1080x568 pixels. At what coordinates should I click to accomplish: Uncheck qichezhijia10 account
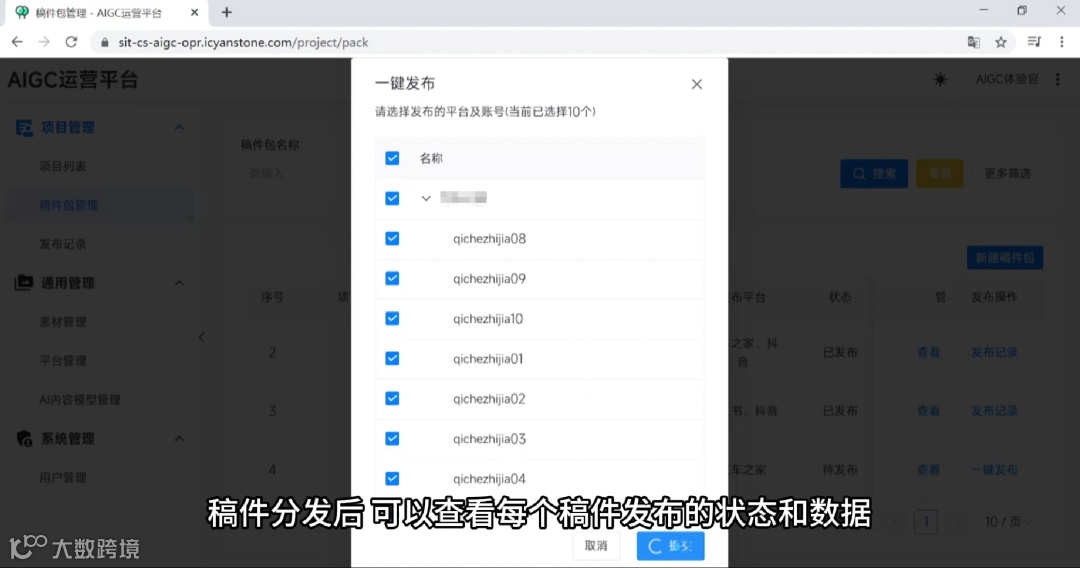[392, 318]
